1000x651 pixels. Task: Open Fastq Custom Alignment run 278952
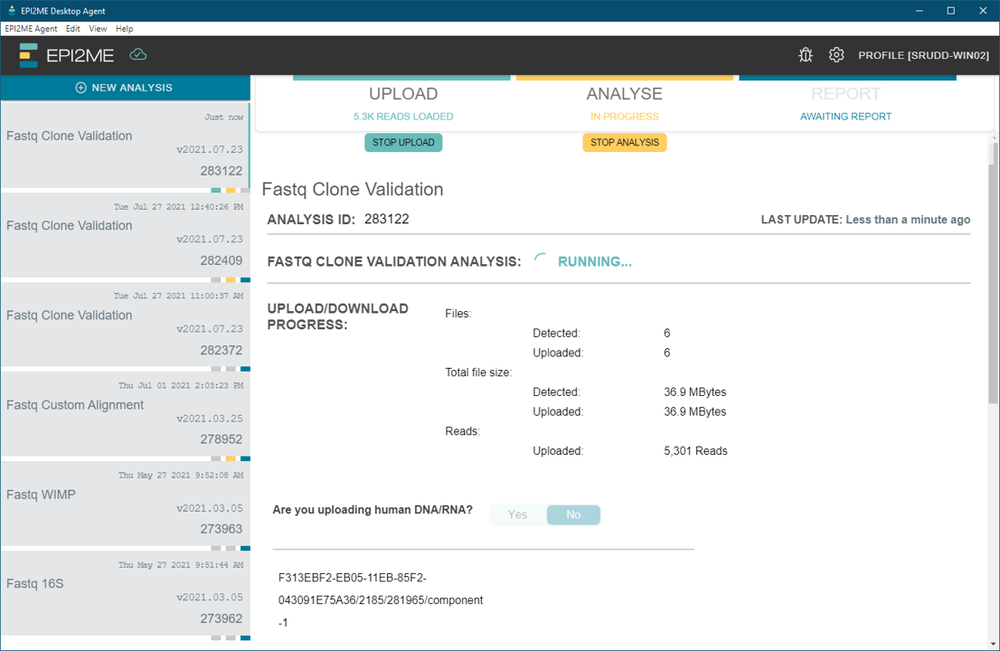pos(125,413)
